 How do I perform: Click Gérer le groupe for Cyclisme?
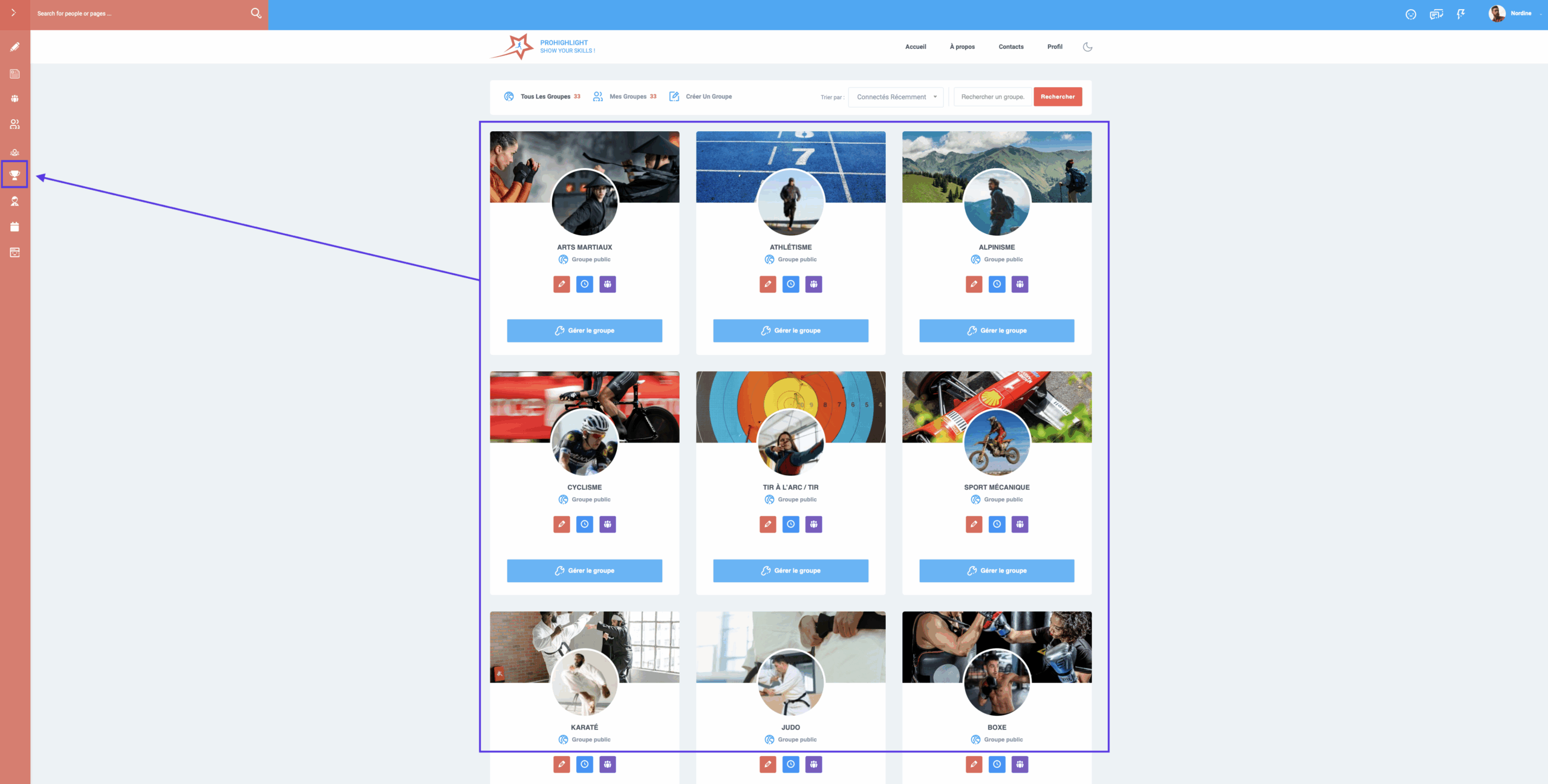click(x=584, y=571)
